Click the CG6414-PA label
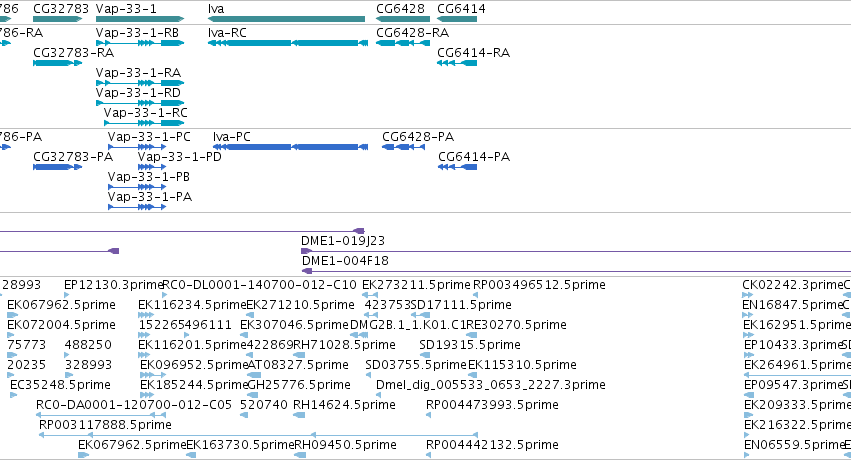The width and height of the screenshot is (851, 460). (474, 157)
